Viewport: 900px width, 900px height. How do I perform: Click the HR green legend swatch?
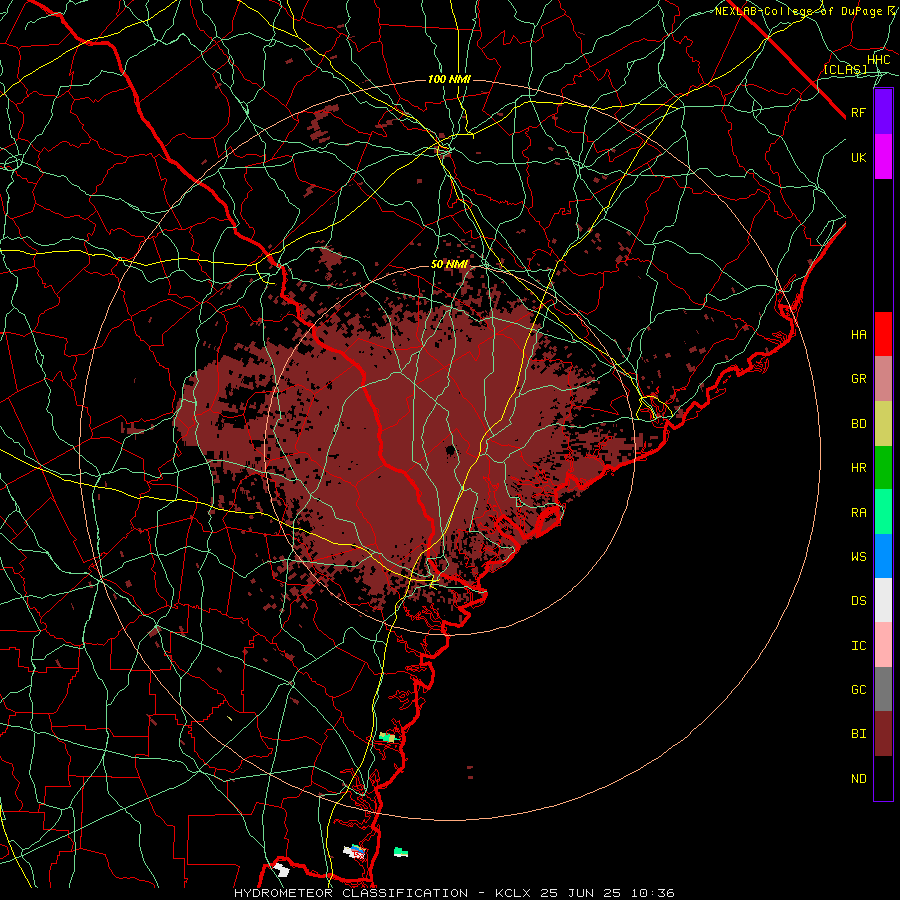(883, 468)
